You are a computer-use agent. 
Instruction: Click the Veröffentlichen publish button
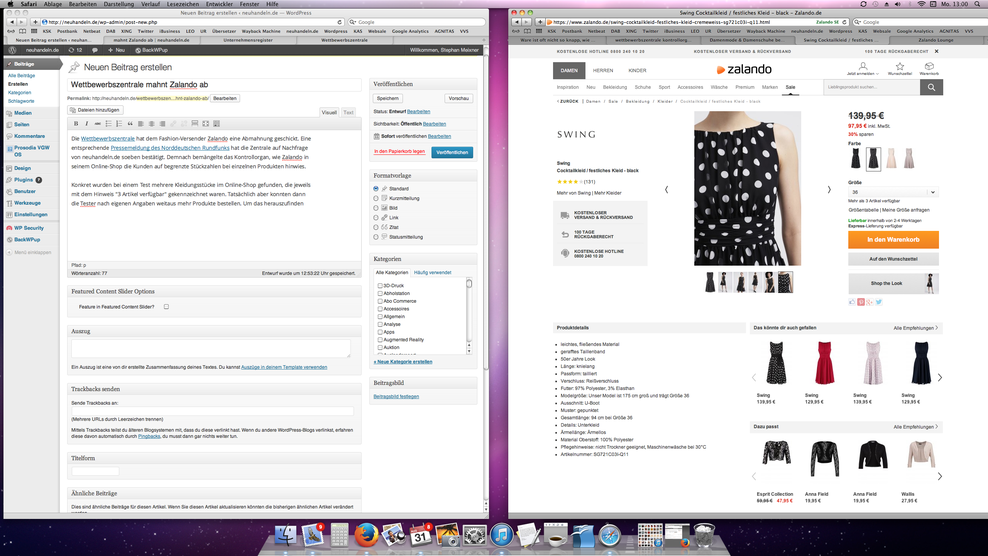pos(452,153)
